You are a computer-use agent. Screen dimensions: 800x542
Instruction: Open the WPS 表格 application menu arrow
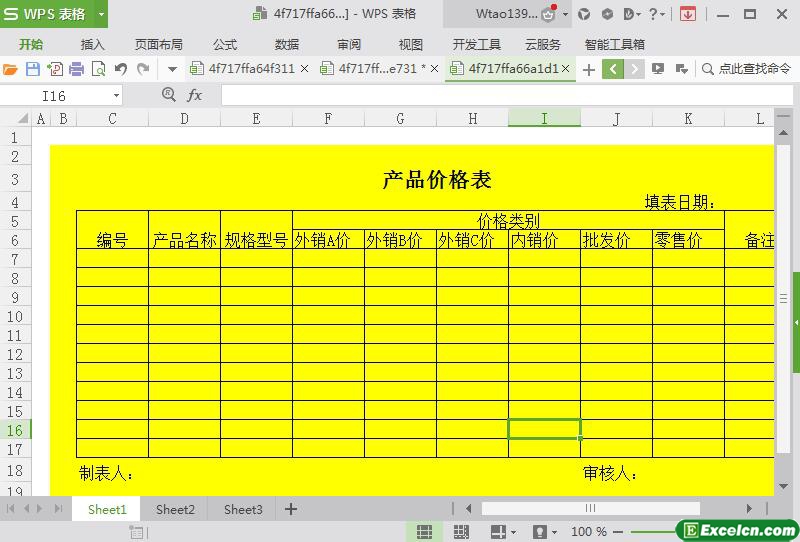click(x=101, y=14)
